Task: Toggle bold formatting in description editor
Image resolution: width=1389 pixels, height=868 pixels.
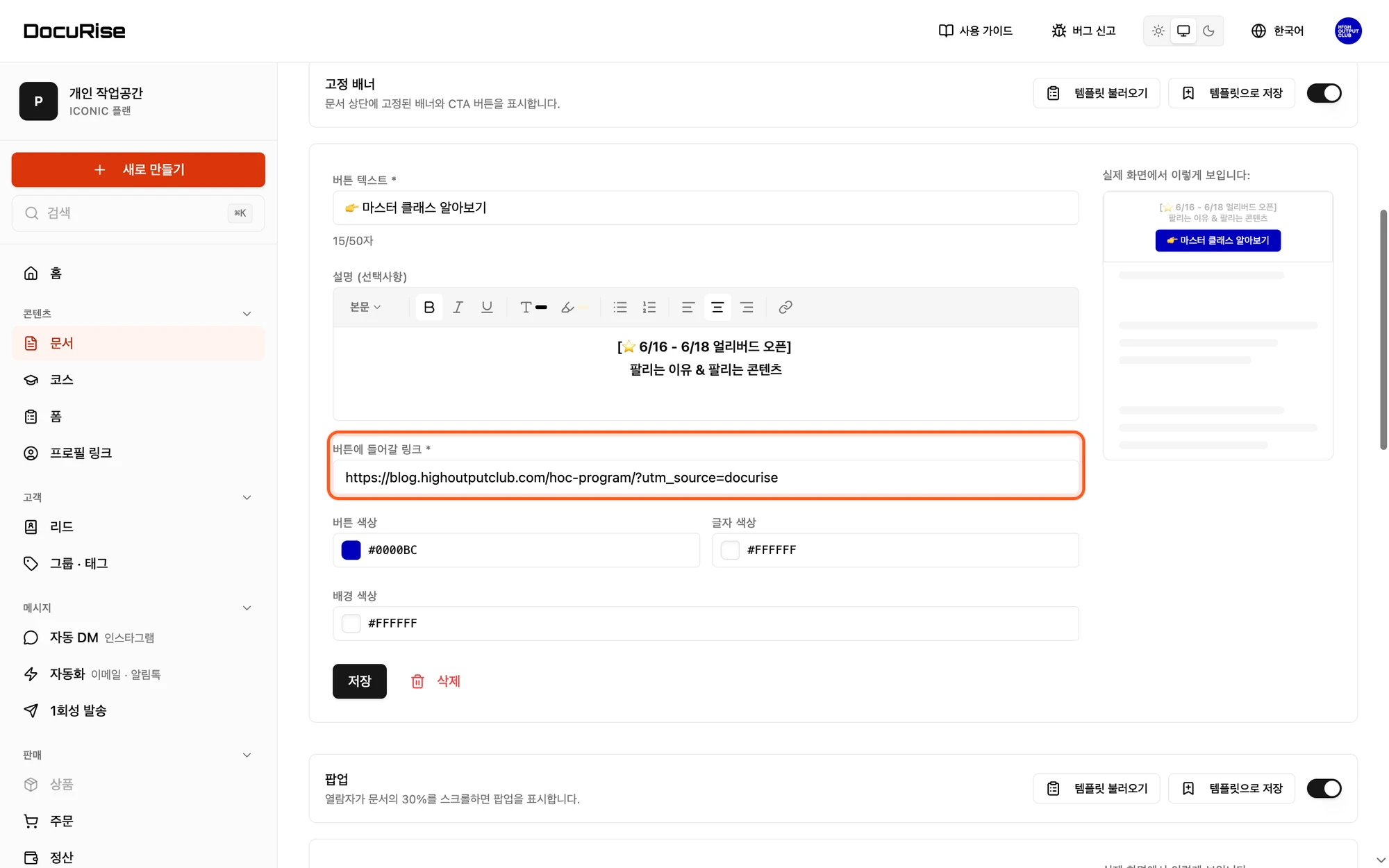Action: [429, 307]
